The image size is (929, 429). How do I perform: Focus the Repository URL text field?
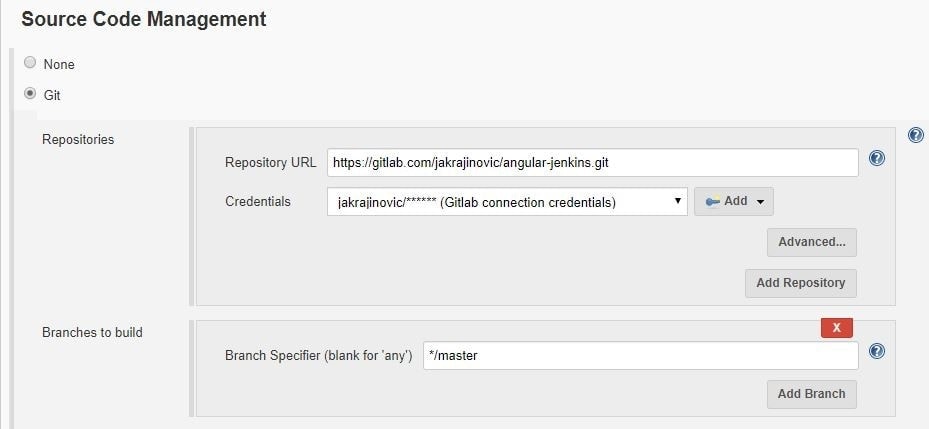tap(592, 162)
